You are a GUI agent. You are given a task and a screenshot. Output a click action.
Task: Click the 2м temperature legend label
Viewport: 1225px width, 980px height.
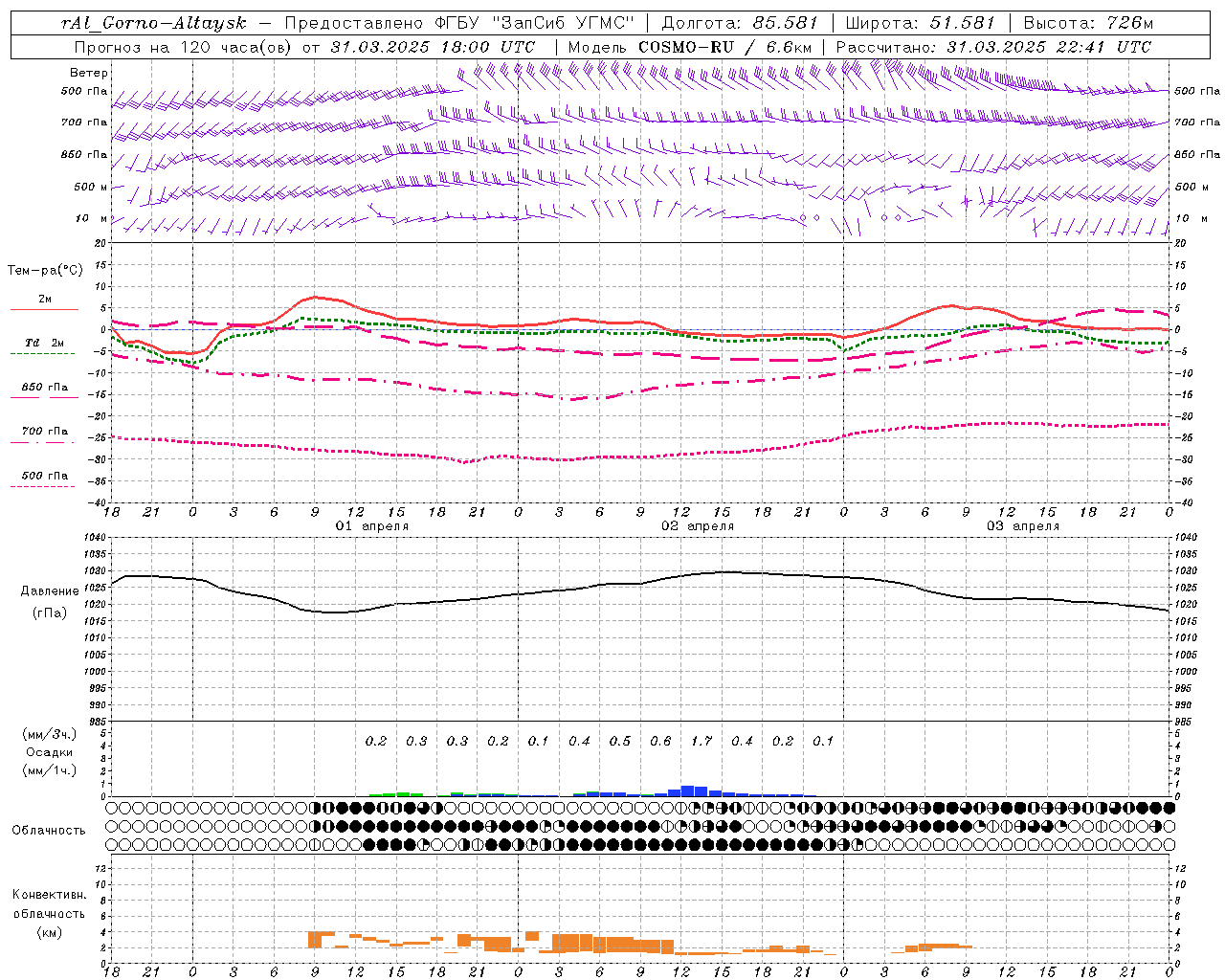tap(45, 299)
